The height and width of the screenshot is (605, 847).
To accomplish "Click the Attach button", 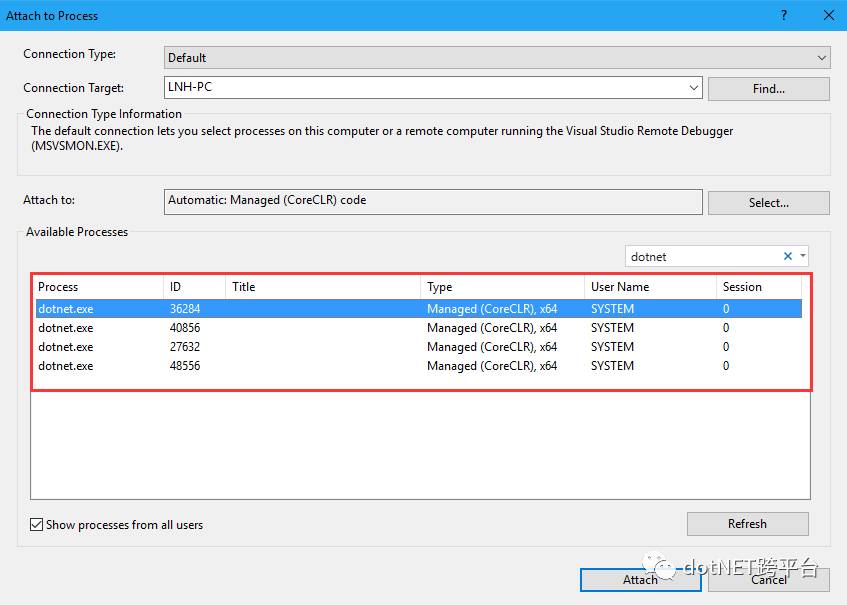I will [x=641, y=580].
